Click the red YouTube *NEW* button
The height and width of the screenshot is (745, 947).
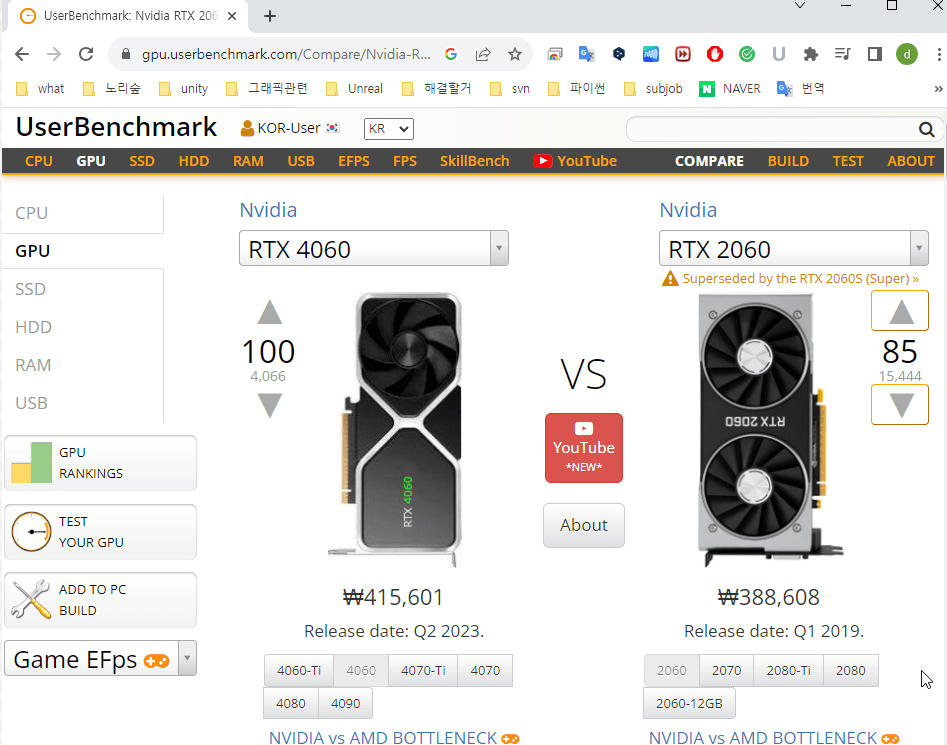[x=583, y=448]
